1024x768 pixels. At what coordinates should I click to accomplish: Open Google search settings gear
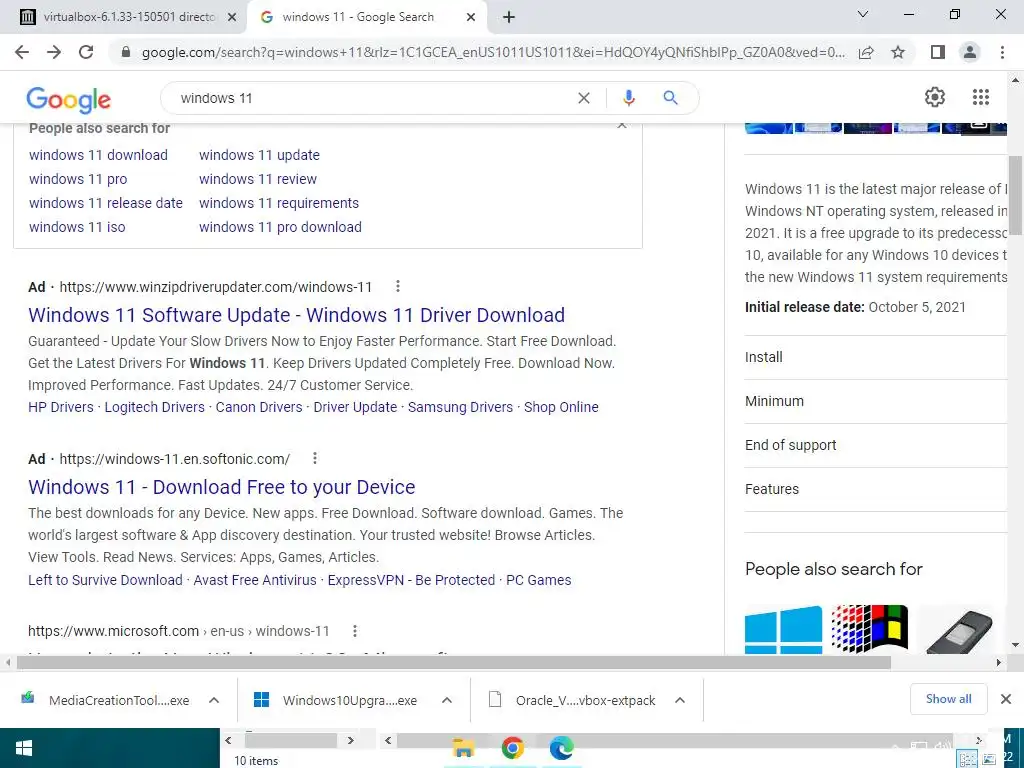(935, 97)
